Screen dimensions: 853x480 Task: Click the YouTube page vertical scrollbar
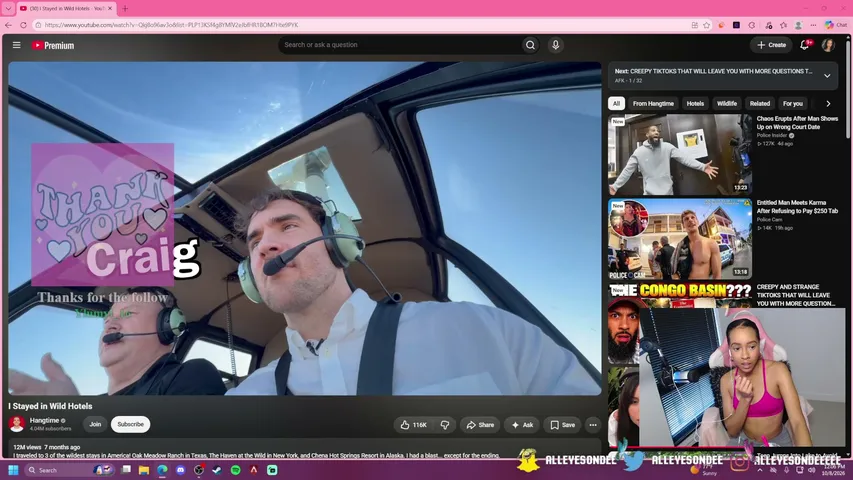848,90
